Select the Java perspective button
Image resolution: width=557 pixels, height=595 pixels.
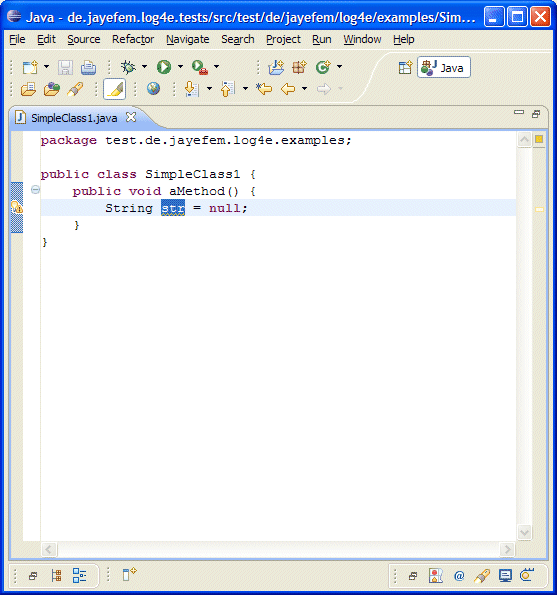pyautogui.click(x=444, y=68)
